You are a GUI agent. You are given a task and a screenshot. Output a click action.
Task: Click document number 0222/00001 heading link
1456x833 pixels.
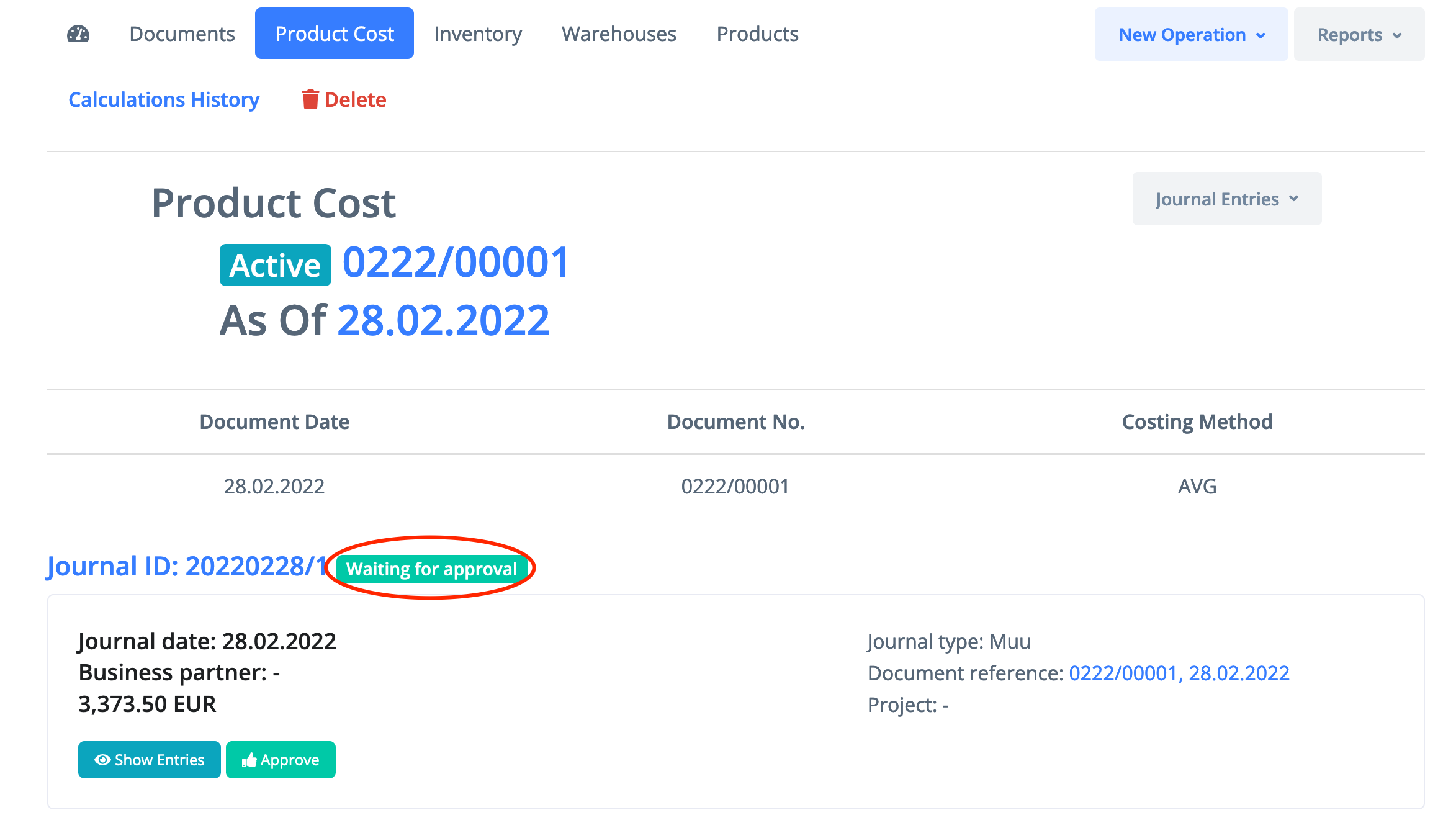[x=456, y=262]
